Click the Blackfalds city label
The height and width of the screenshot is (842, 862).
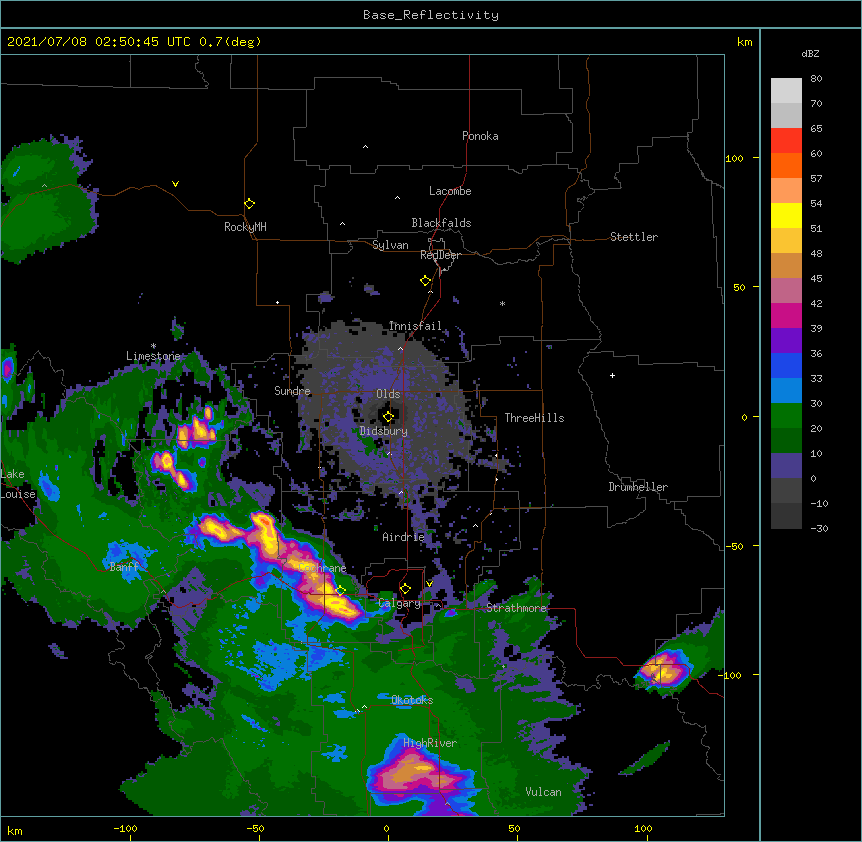[441, 223]
